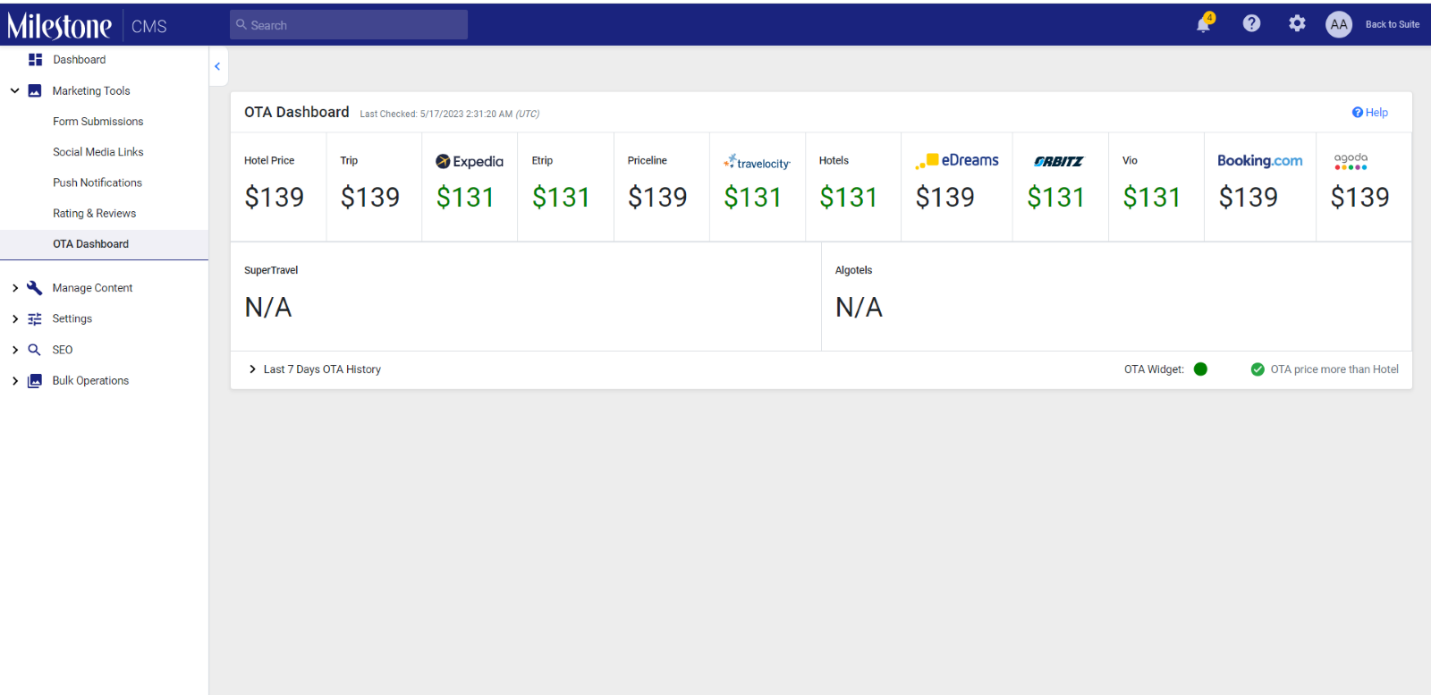This screenshot has height=695, width=1431.
Task: Click the Trip $139 price
Action: coord(370,197)
